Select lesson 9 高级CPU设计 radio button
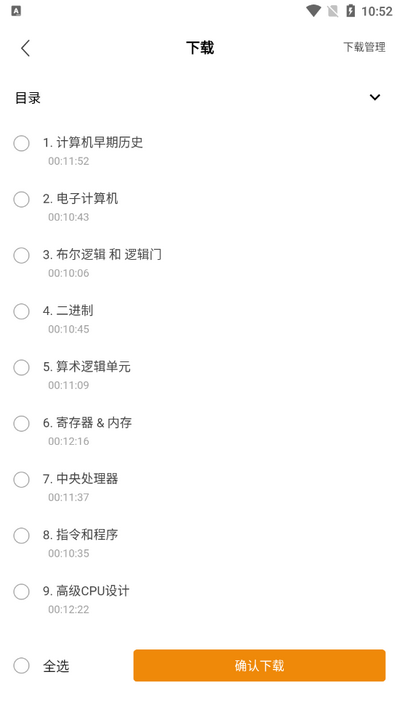The width and height of the screenshot is (400, 712). click(21, 591)
